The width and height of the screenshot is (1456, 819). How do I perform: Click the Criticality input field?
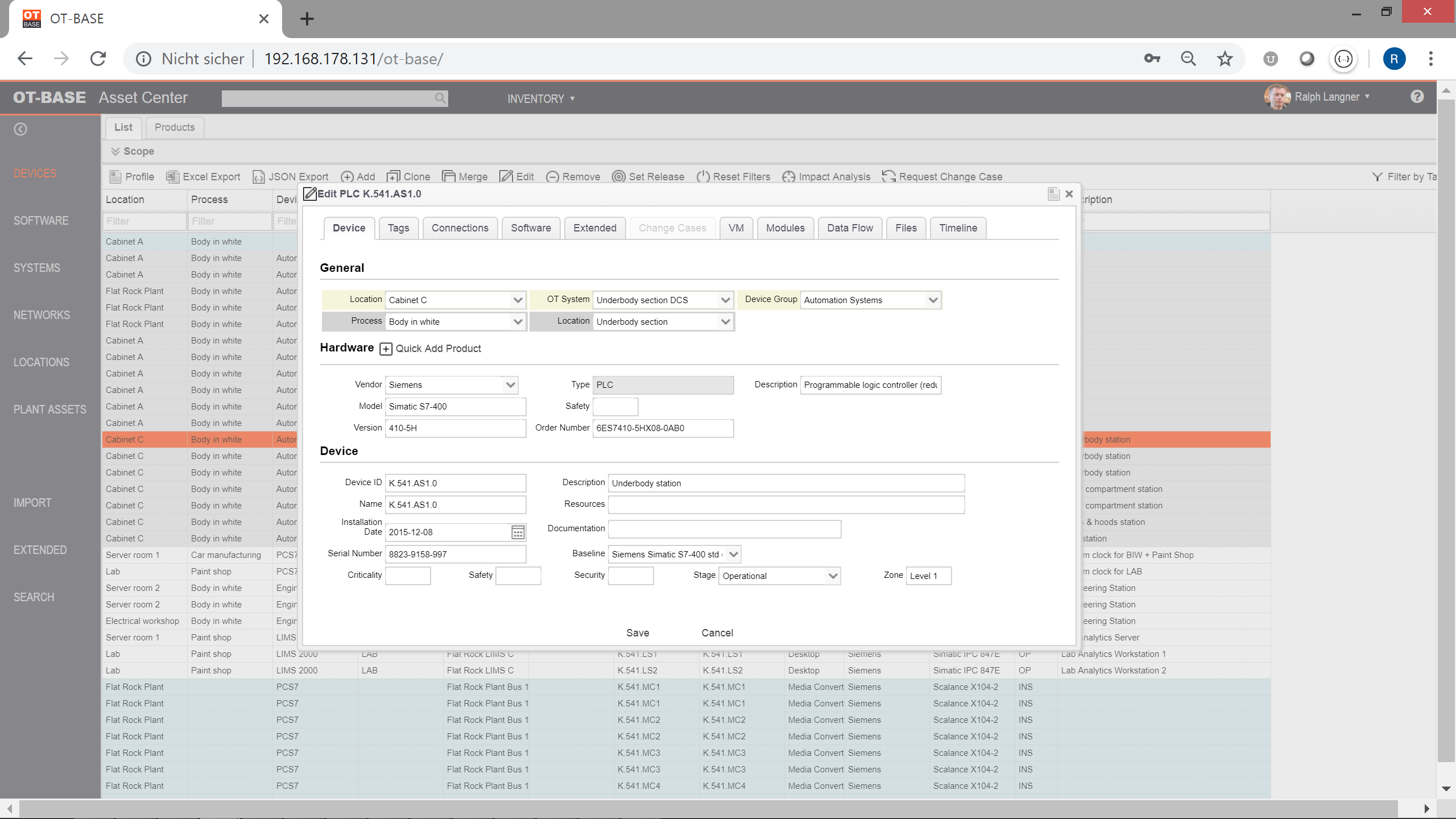tap(408, 576)
